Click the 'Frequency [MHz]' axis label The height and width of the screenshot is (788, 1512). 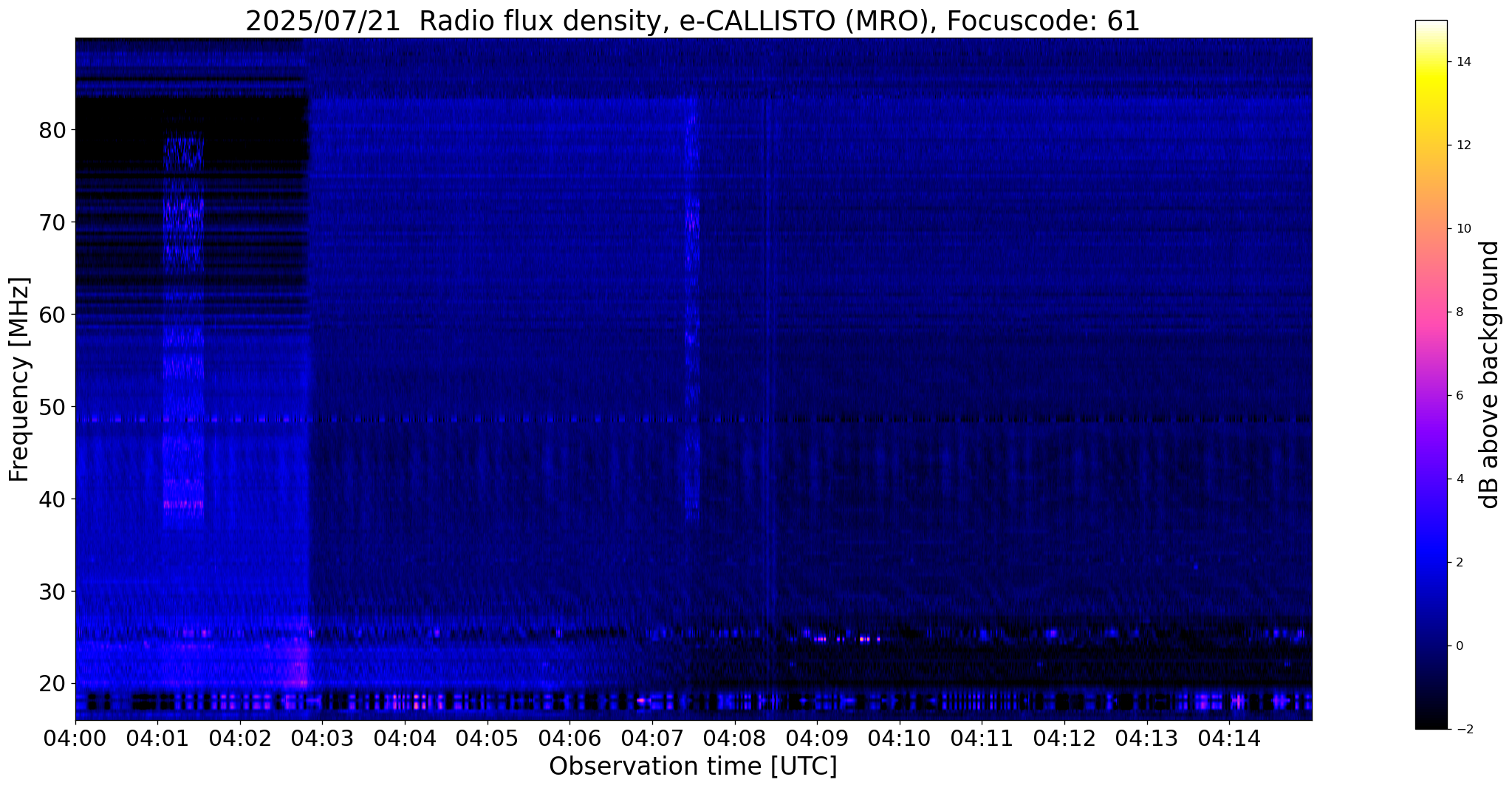pos(20,380)
